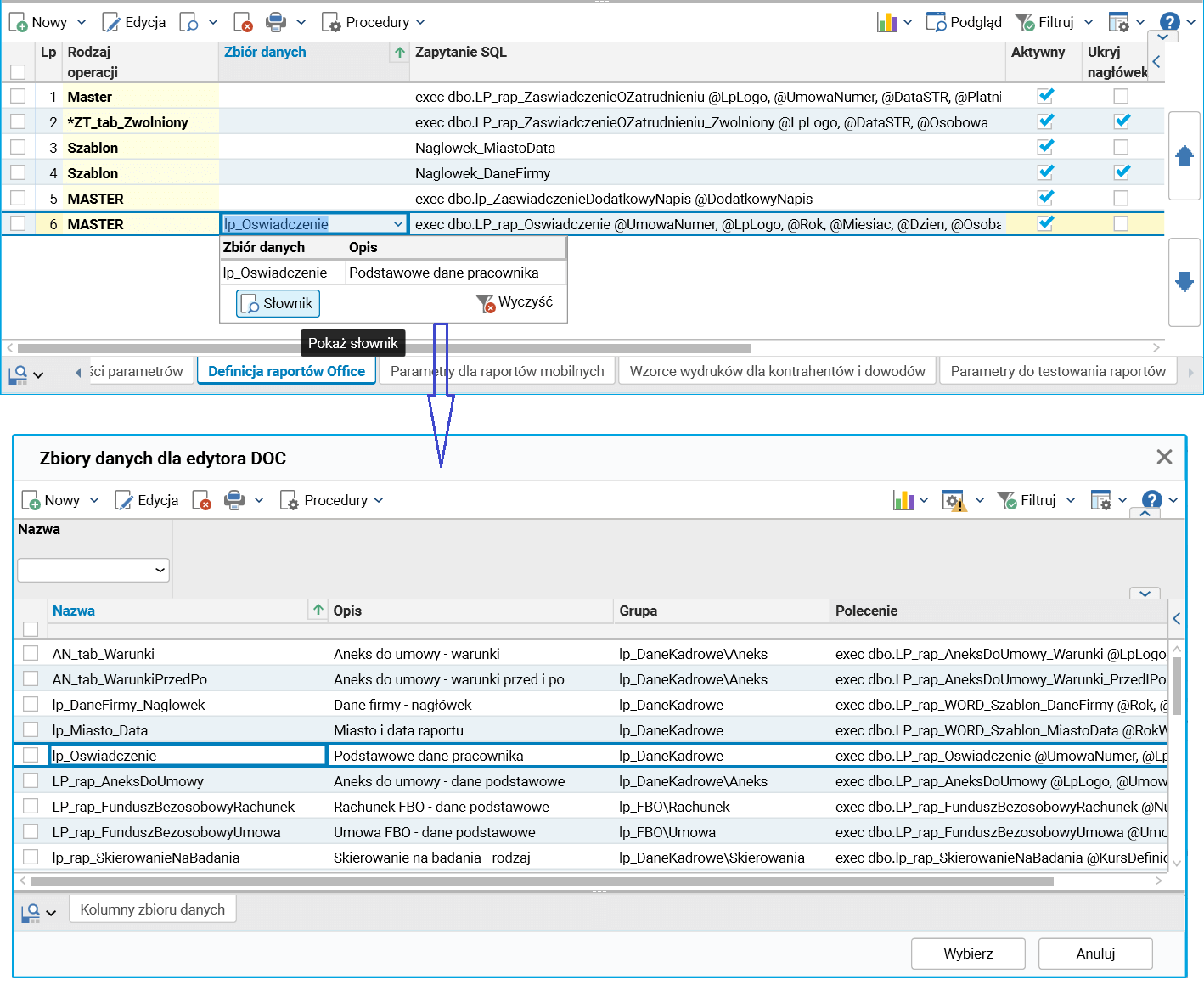Image resolution: width=1204 pixels, height=985 pixels.
Task: Click the delete record icon in top toolbar
Action: (243, 22)
